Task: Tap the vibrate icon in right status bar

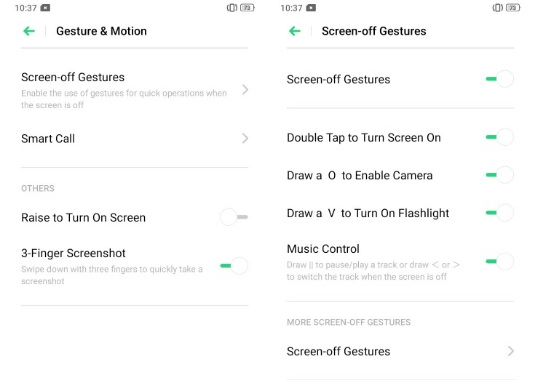Action: [497, 8]
